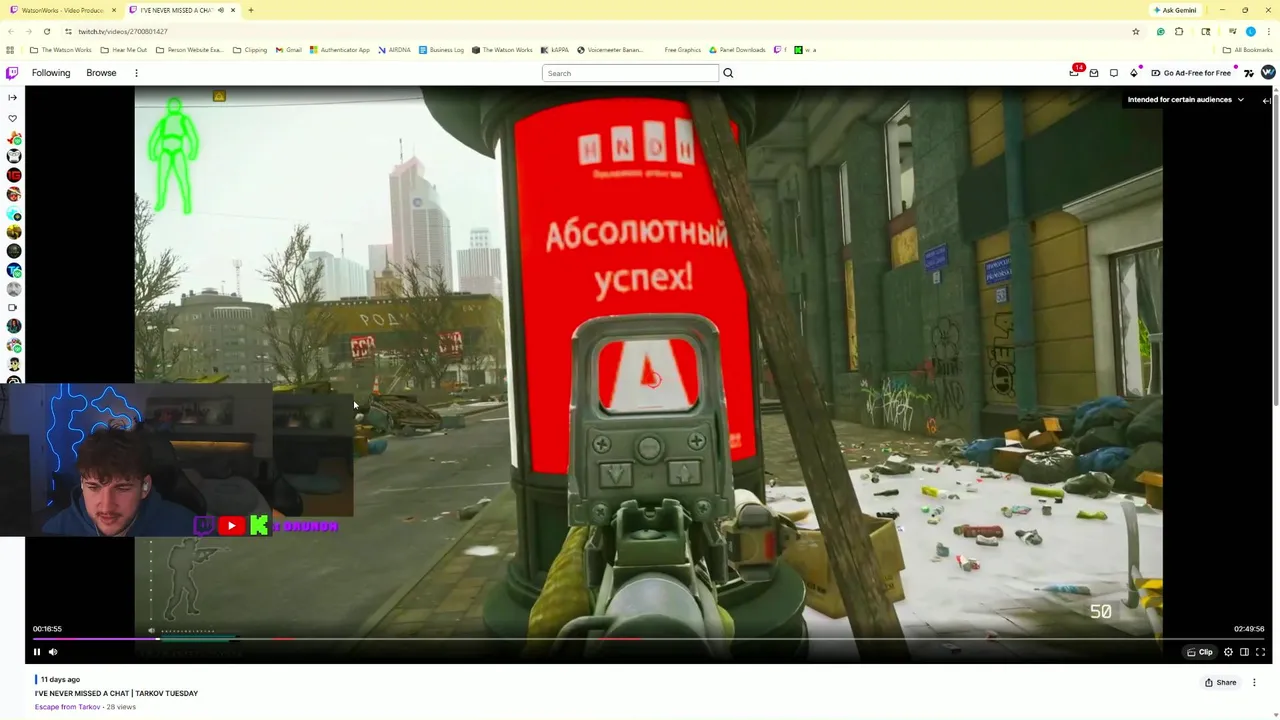
Task: Expand the left sidebar arrow
Action: 12,97
